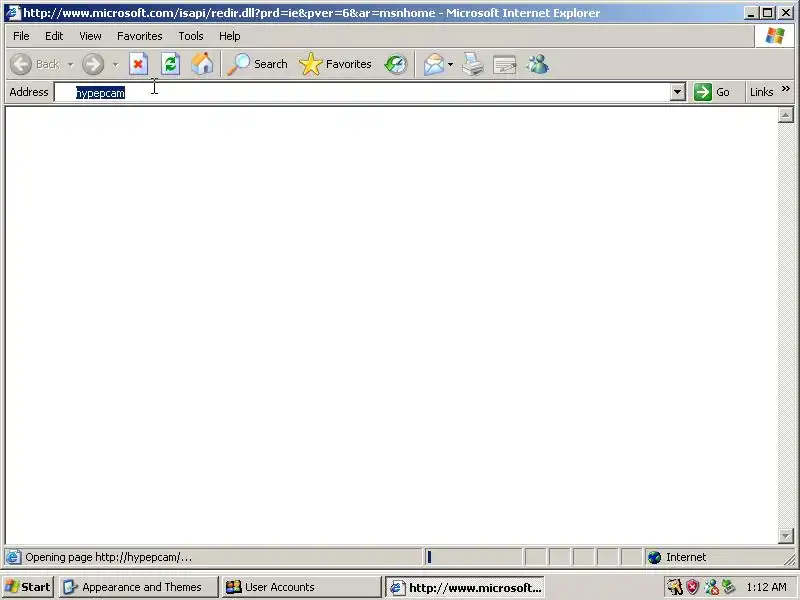Click the network connection tray icon
Screen dimensions: 800x600
click(729, 587)
